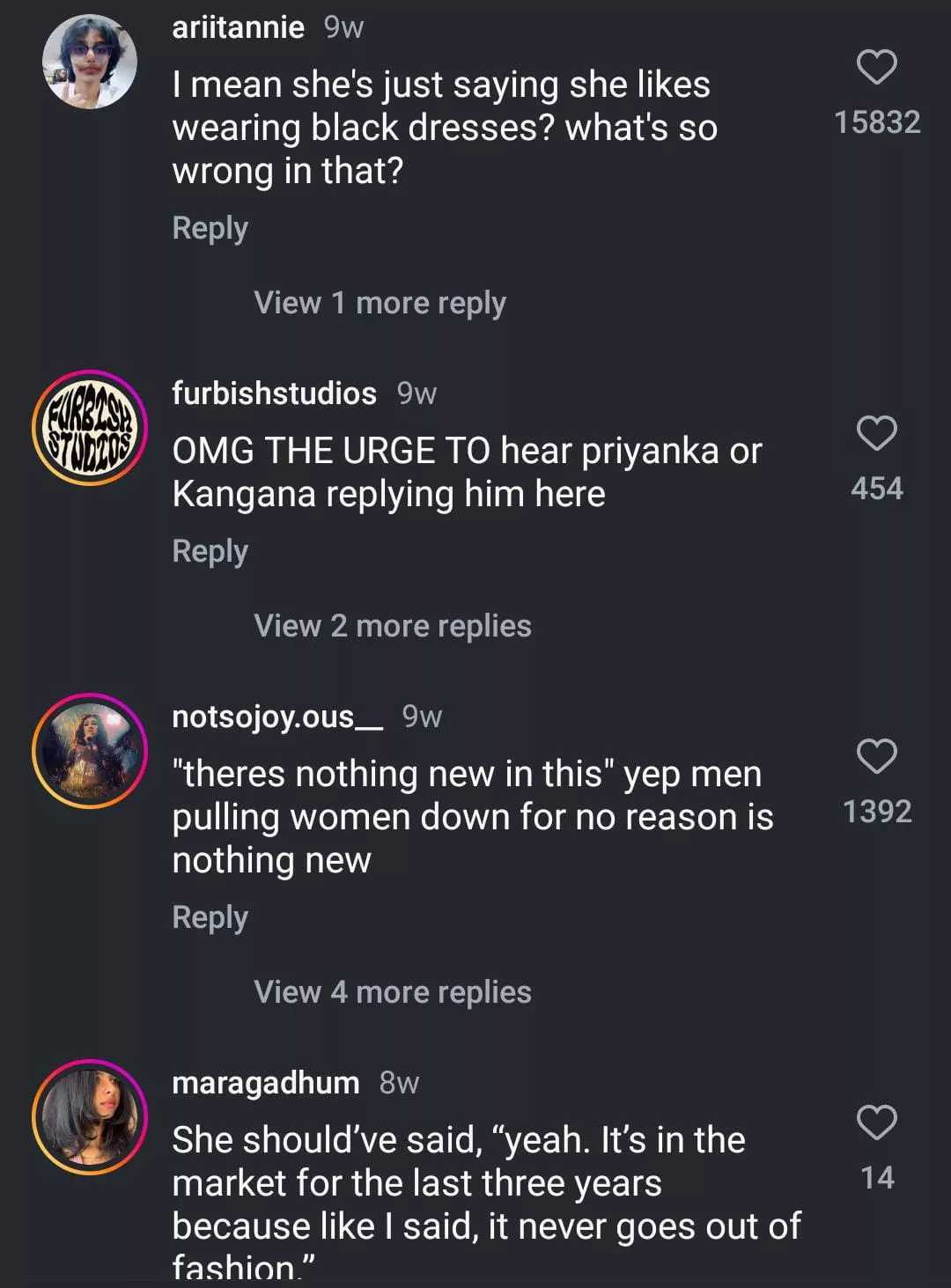This screenshot has height=1288, width=951.
Task: Expand 'View 2 more replies' under furbishstudios
Action: tap(393, 626)
